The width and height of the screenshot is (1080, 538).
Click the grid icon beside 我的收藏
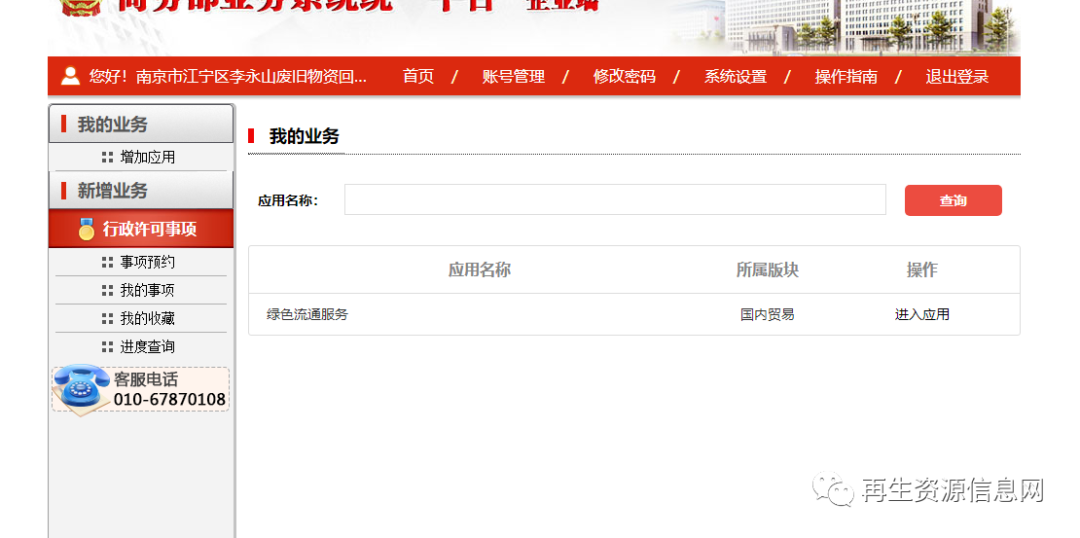tap(107, 319)
